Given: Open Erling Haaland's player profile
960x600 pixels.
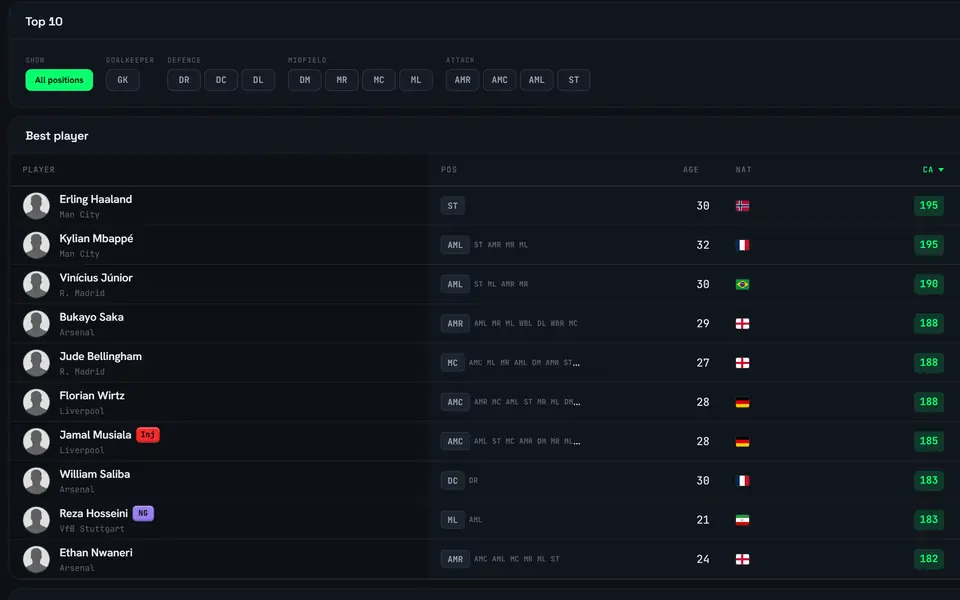Looking at the screenshot, I should tap(96, 199).
